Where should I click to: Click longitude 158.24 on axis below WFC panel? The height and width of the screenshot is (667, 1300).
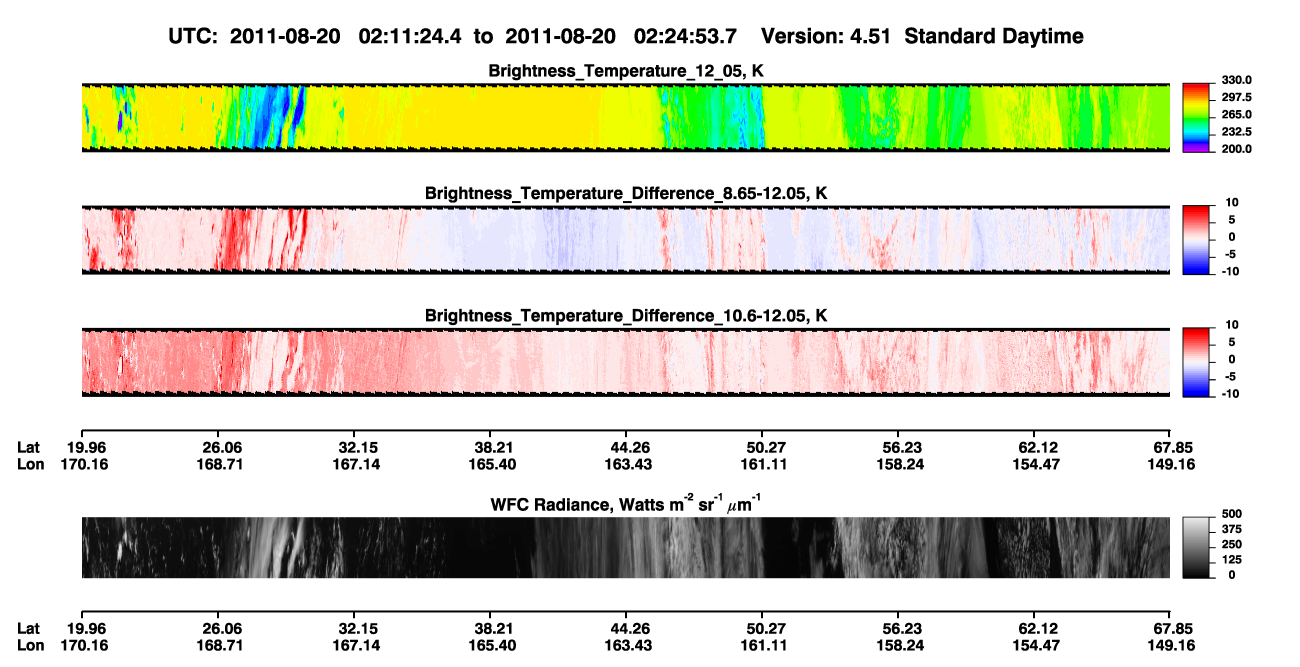(902, 647)
